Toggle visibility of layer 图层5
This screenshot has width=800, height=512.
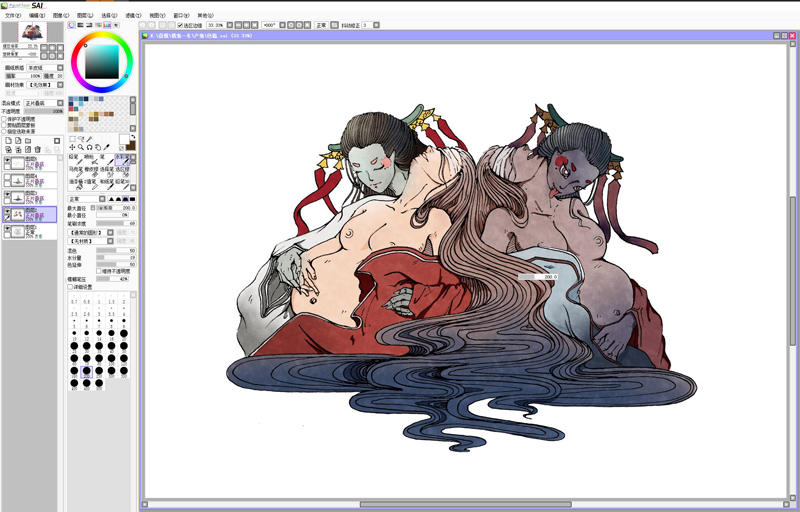tap(7, 160)
